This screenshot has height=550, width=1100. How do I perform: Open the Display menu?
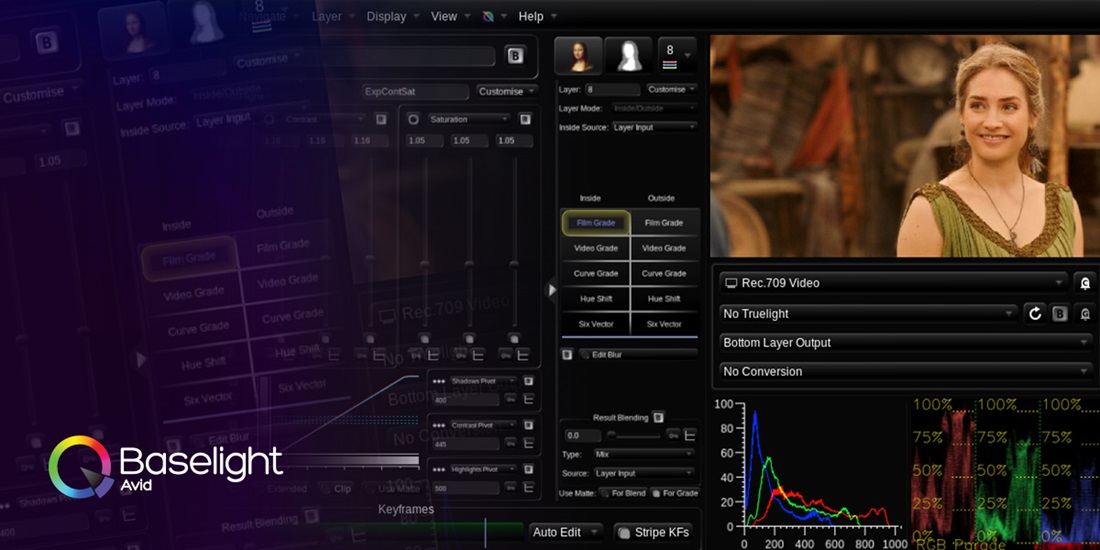pos(386,16)
